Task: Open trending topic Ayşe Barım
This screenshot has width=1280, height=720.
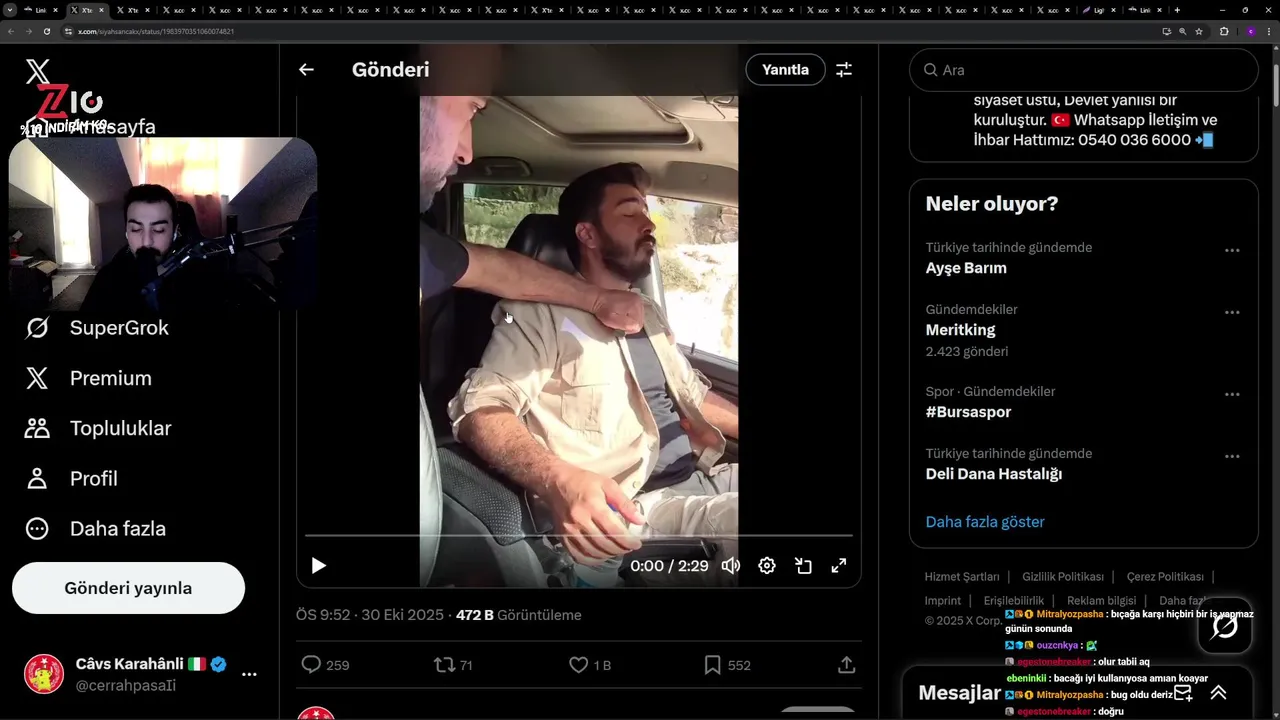Action: [966, 268]
